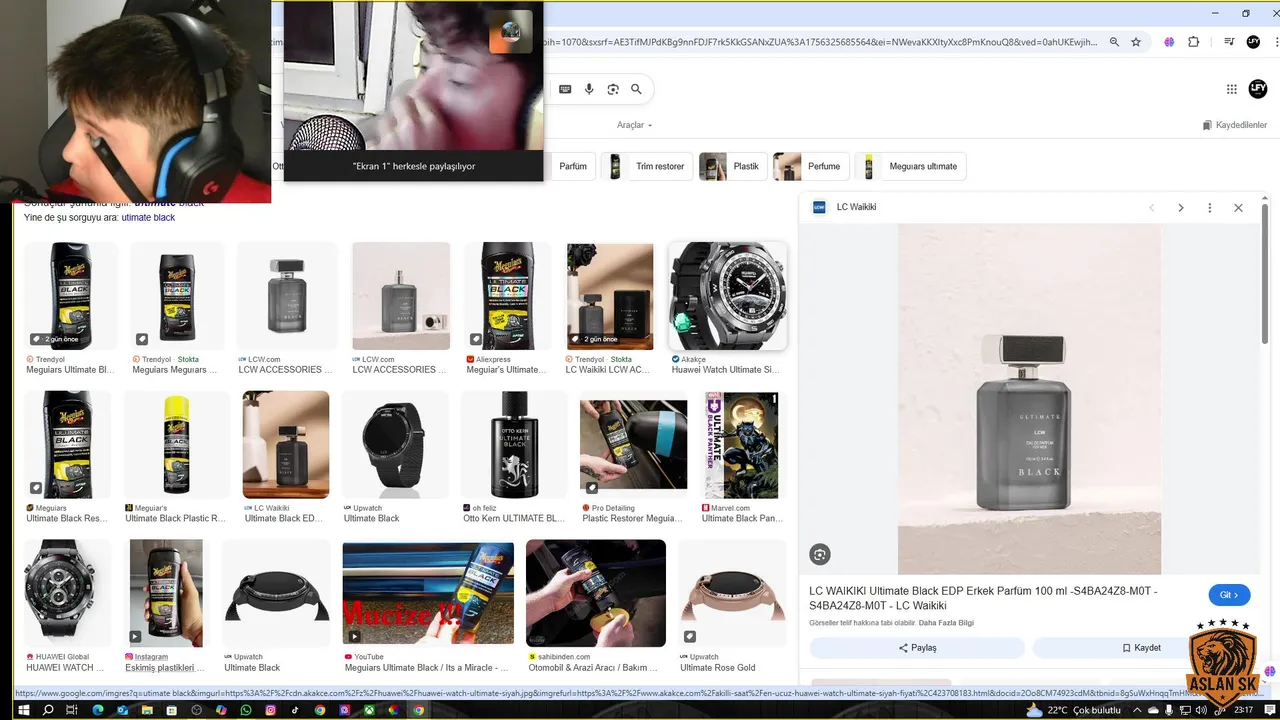This screenshot has width=1280, height=720.
Task: Open sahibinden.com Otomobil result thumbnail
Action: tap(596, 594)
